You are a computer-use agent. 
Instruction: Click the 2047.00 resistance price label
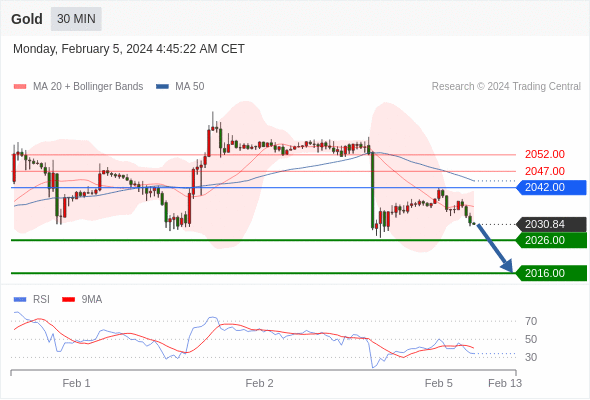[x=544, y=171]
